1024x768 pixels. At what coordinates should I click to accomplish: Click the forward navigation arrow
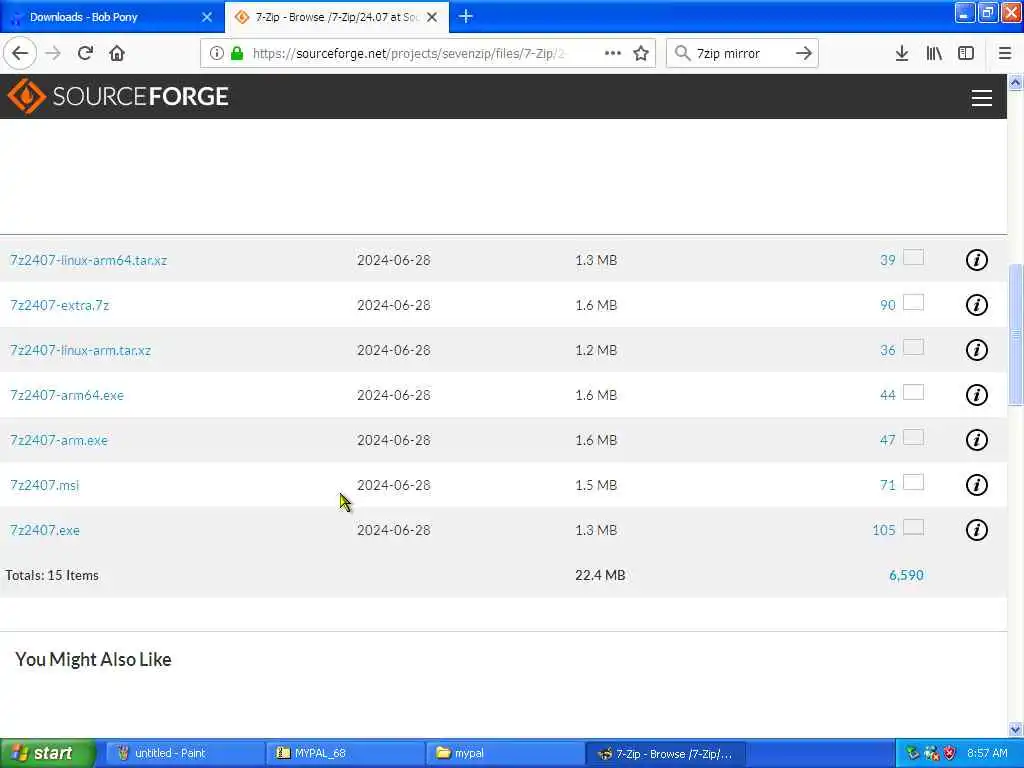tap(53, 53)
